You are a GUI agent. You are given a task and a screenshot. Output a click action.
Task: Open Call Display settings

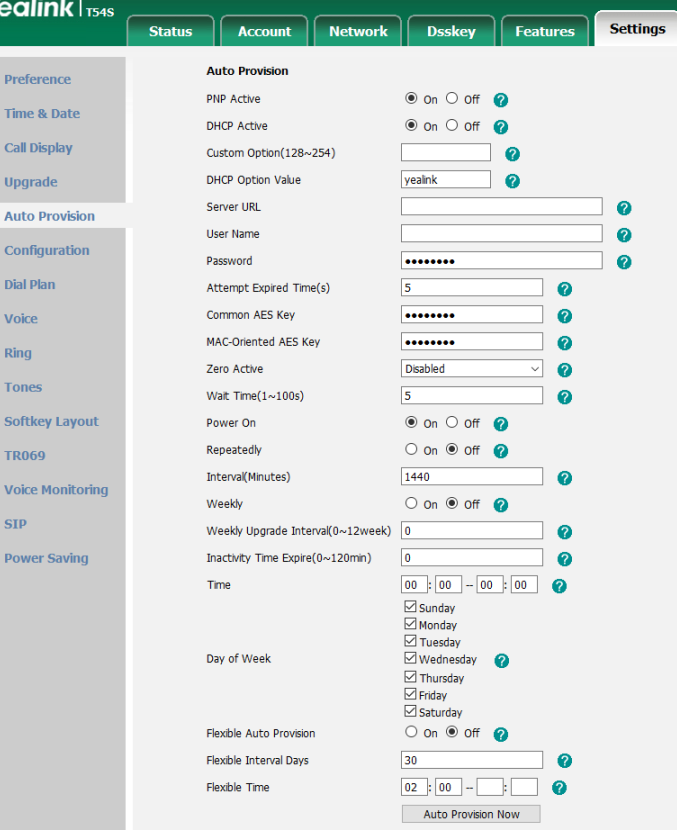[38, 148]
